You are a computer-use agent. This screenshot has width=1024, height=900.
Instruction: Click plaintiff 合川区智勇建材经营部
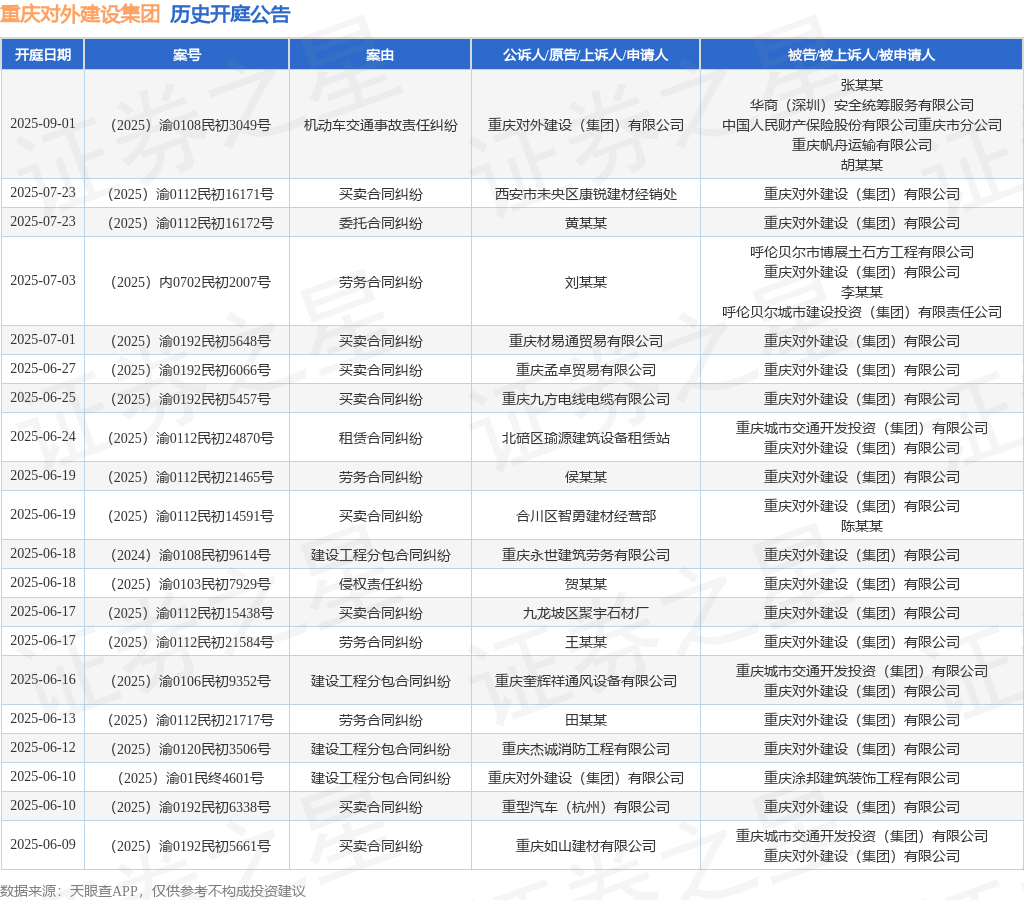585,516
